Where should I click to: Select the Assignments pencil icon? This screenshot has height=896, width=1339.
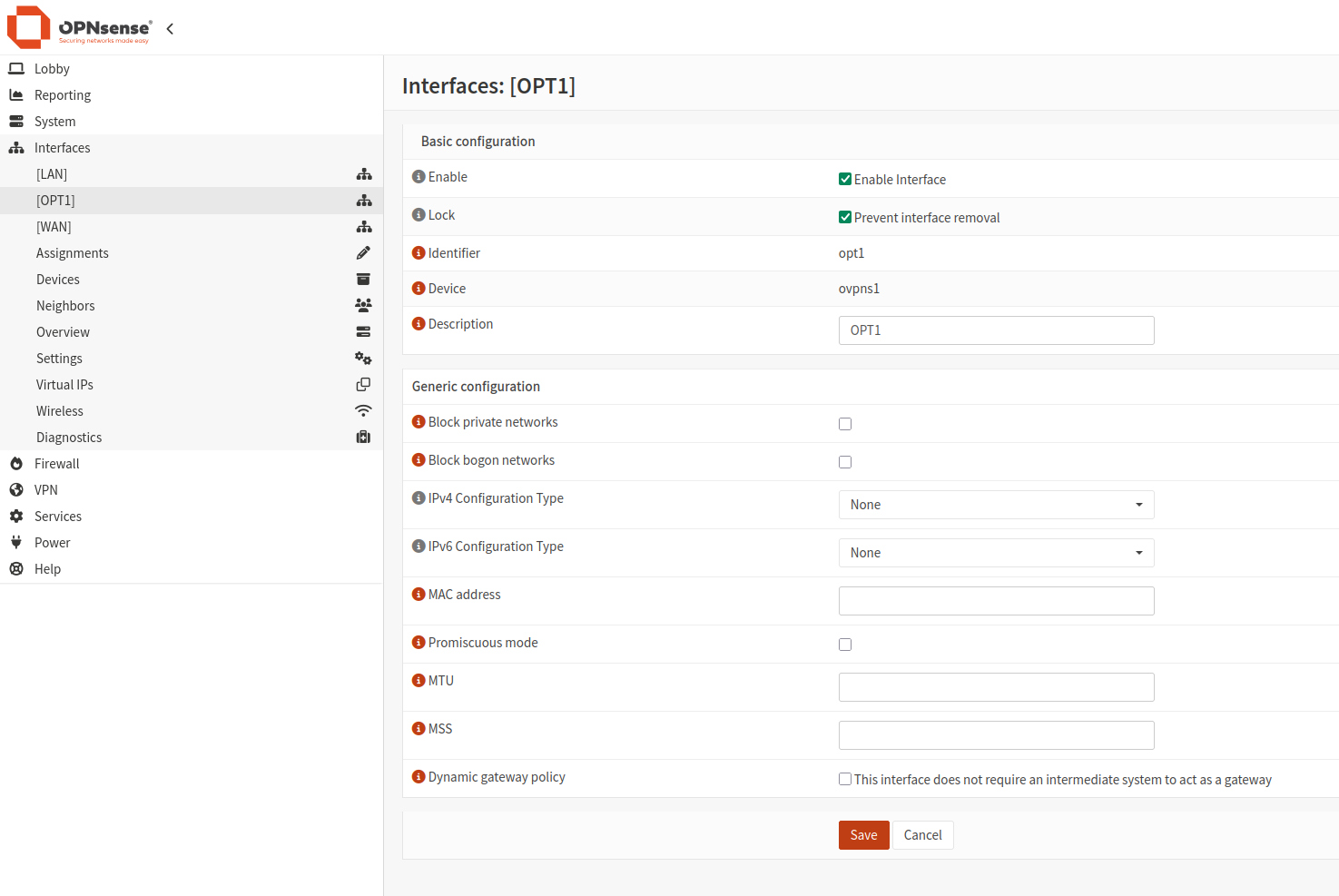tap(363, 252)
